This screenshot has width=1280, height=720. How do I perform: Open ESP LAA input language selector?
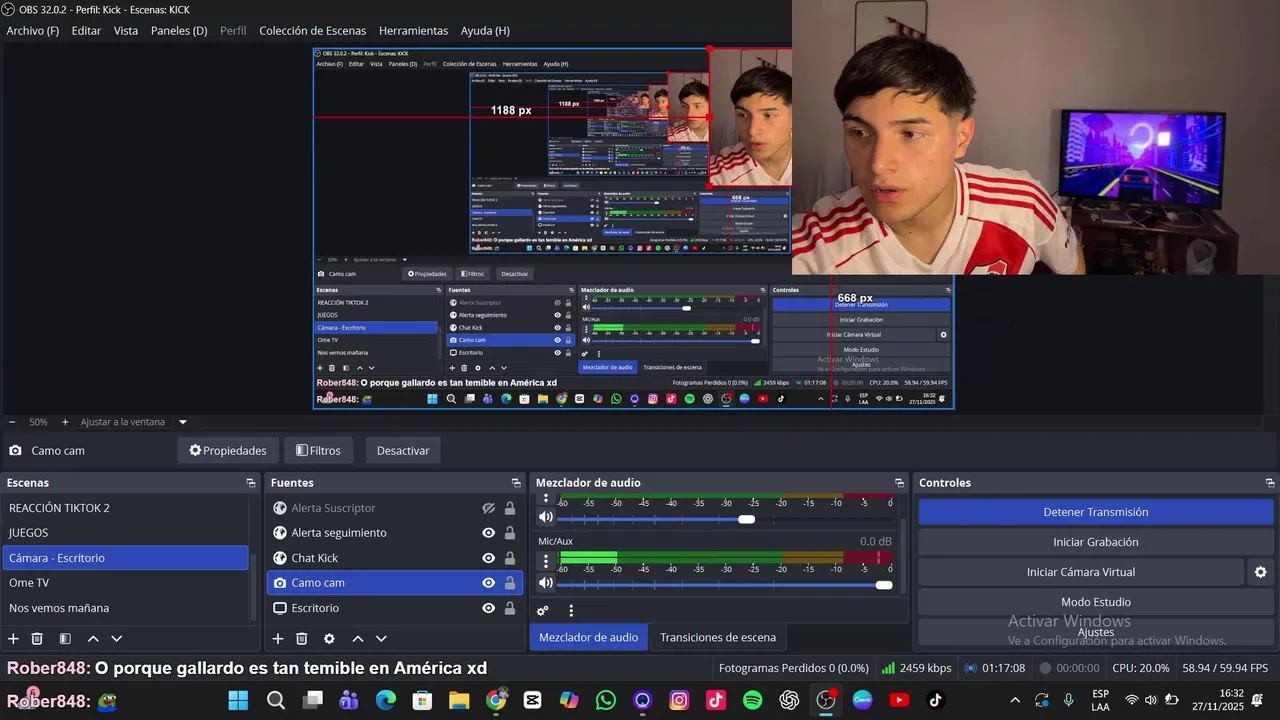point(1100,700)
